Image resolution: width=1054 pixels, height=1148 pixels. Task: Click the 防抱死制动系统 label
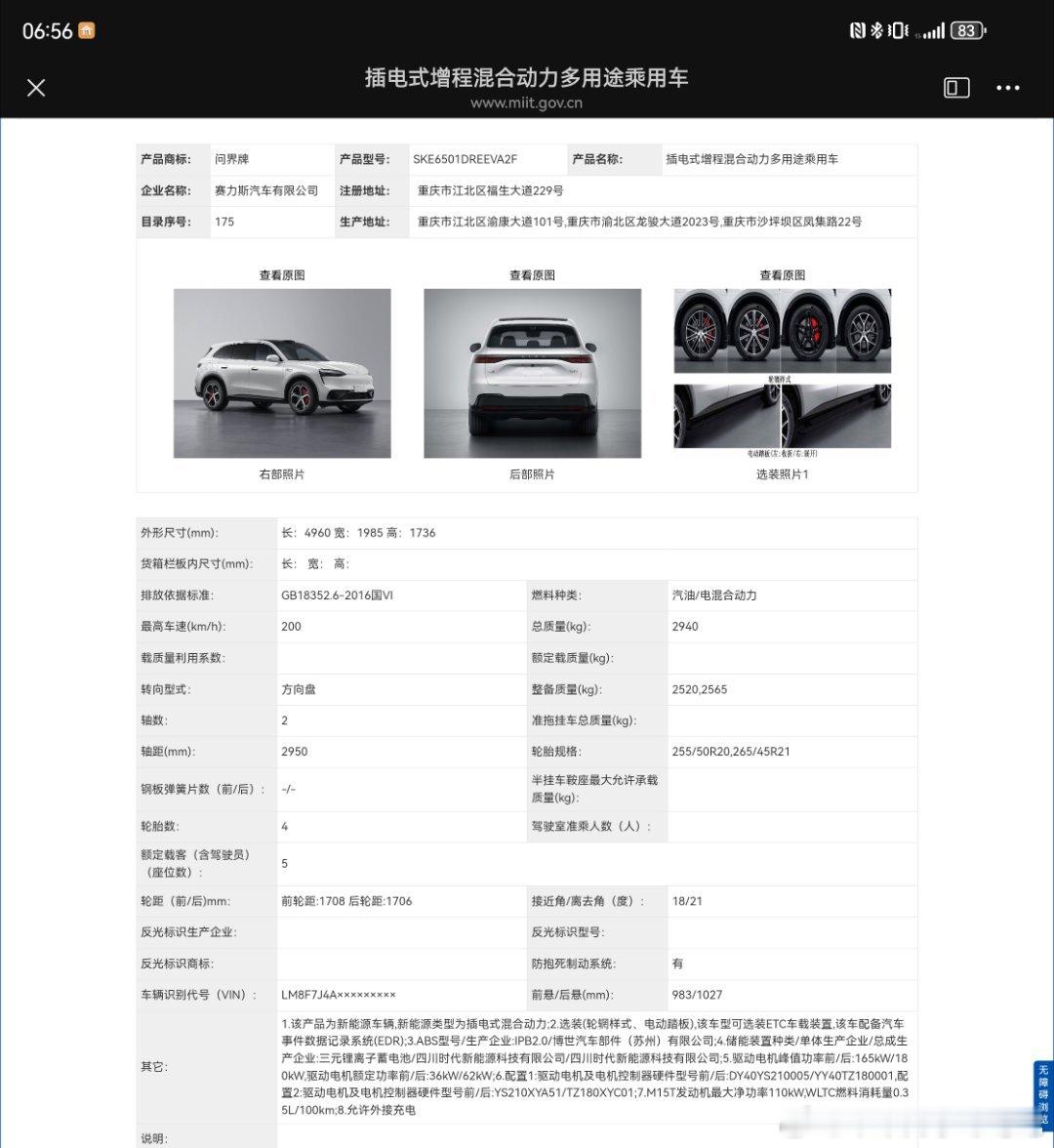[573, 963]
